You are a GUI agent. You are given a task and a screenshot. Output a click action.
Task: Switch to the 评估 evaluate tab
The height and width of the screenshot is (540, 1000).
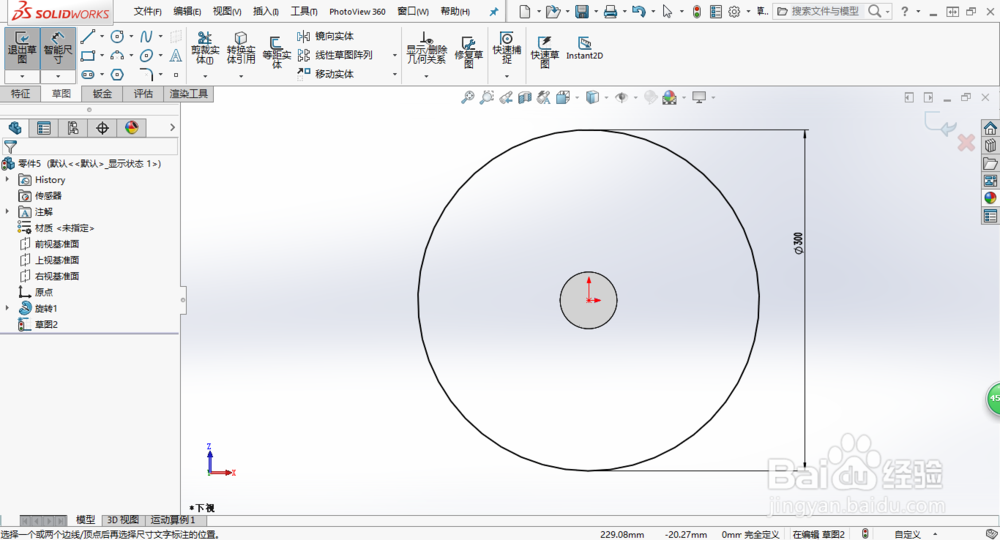(143, 94)
